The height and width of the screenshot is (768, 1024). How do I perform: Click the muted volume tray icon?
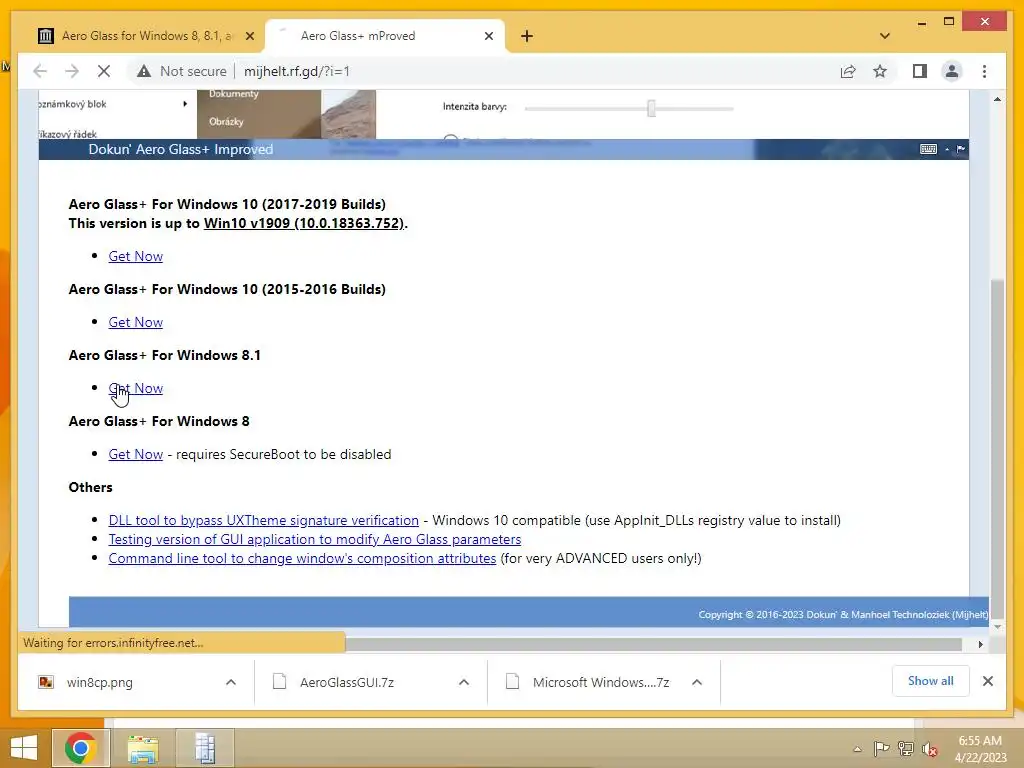coord(929,749)
